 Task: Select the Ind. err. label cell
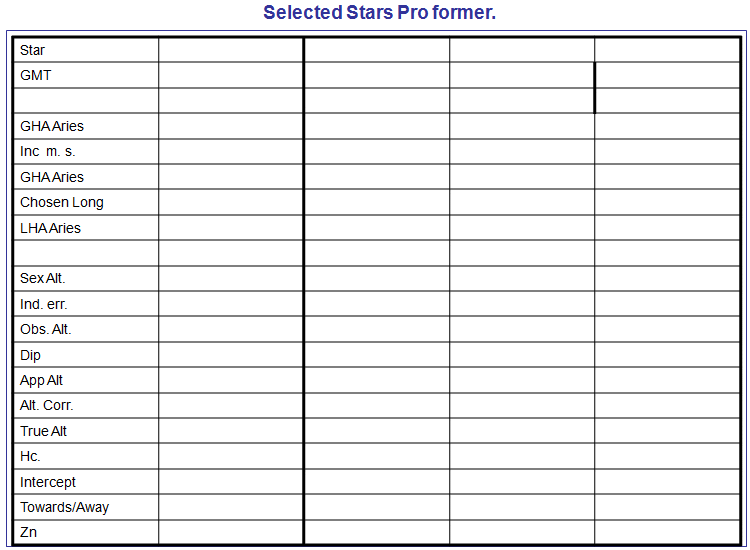(86, 304)
